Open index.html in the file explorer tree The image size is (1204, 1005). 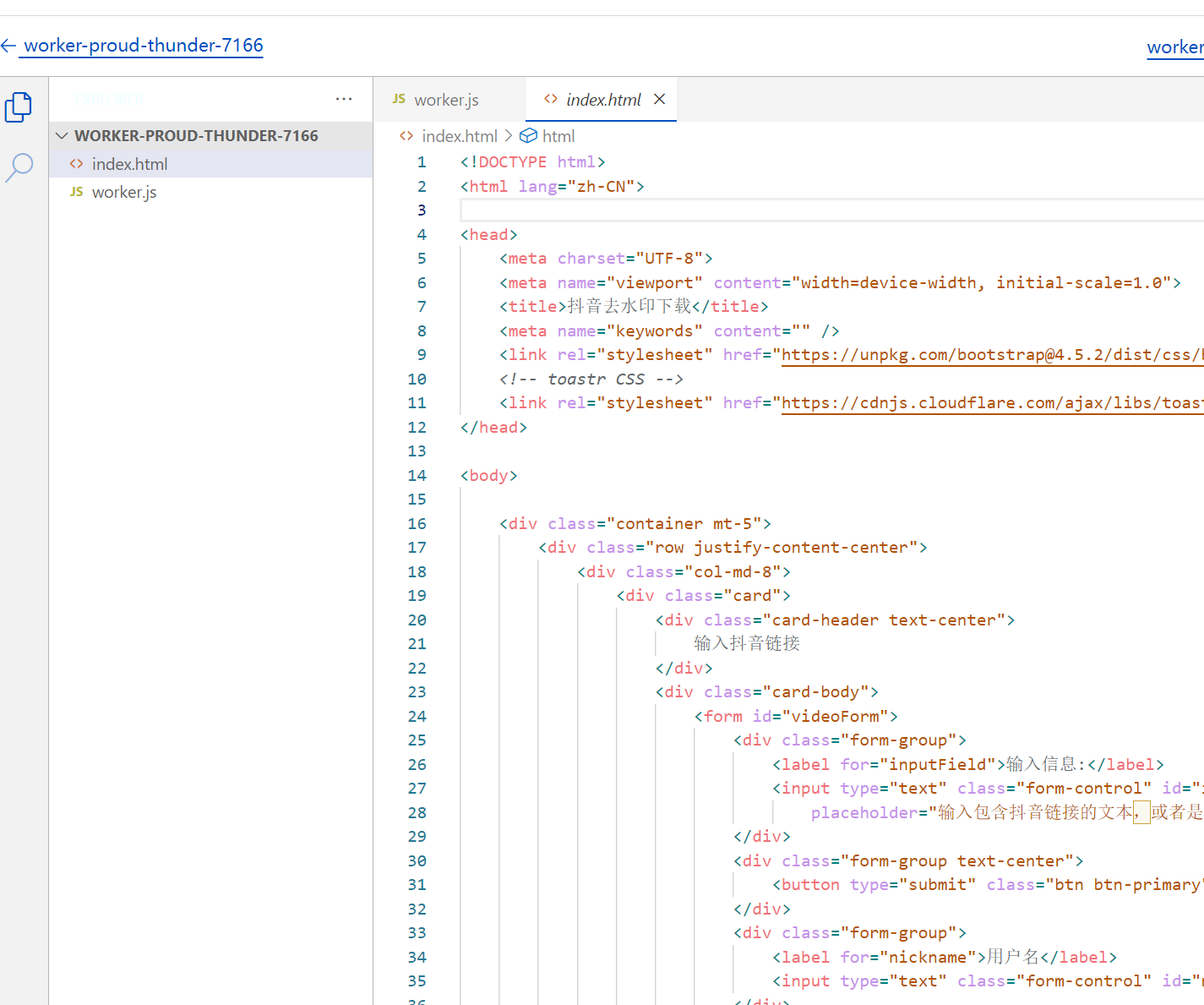pos(210,164)
